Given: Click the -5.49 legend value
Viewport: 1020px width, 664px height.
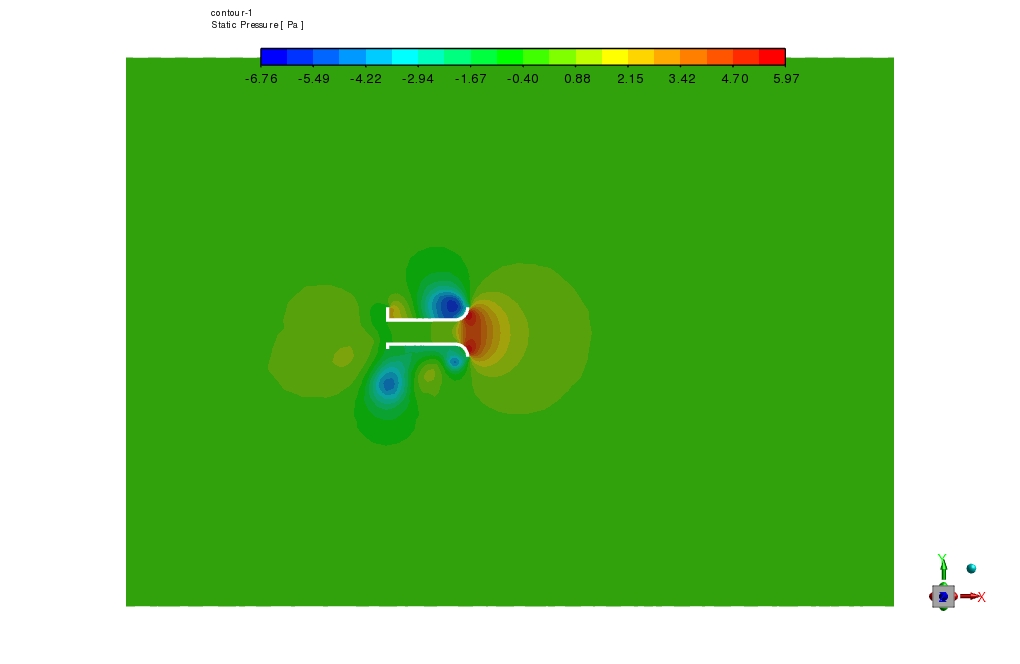Looking at the screenshot, I should click(314, 79).
